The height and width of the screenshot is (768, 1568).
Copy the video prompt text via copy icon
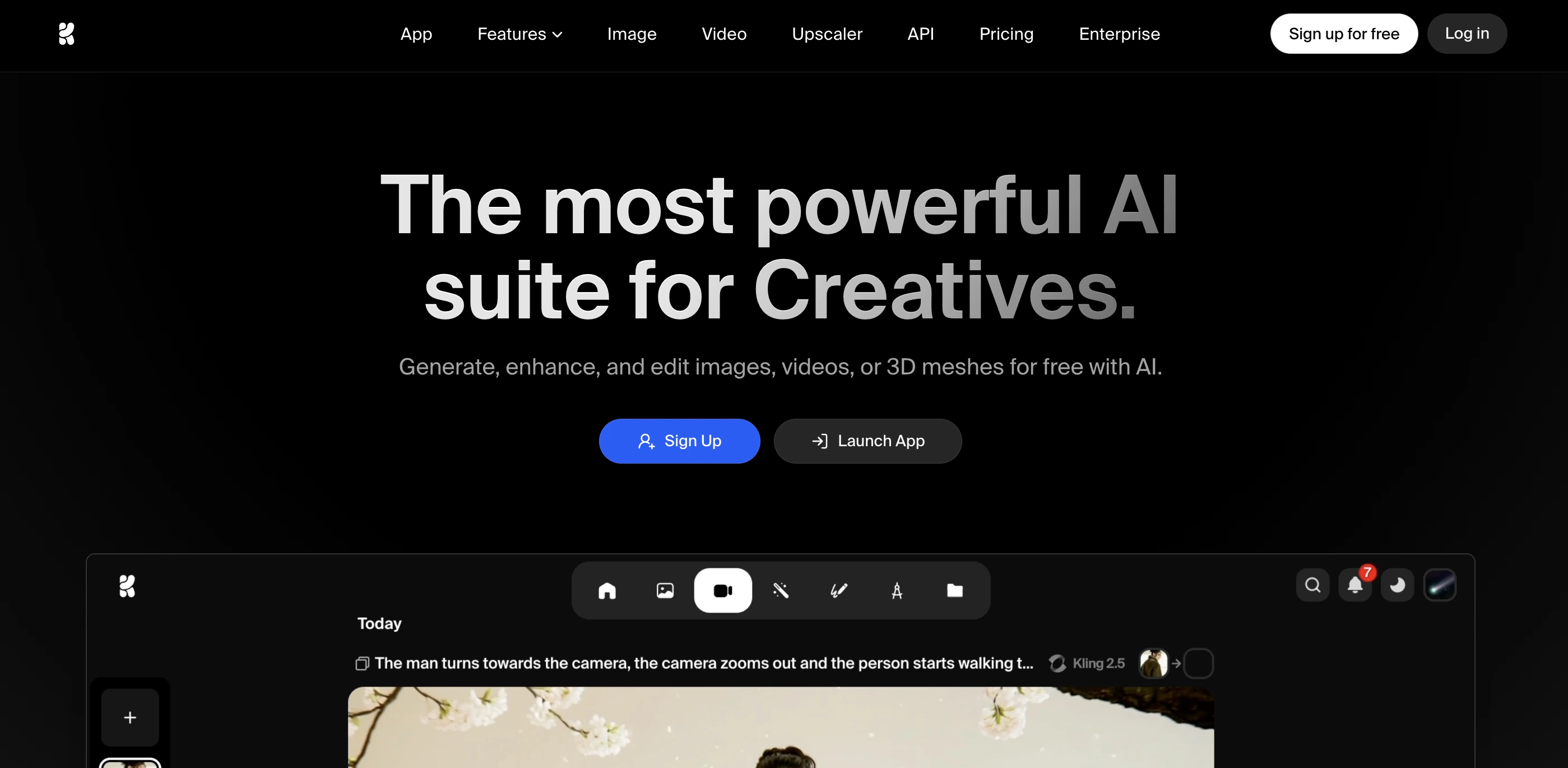click(x=361, y=664)
